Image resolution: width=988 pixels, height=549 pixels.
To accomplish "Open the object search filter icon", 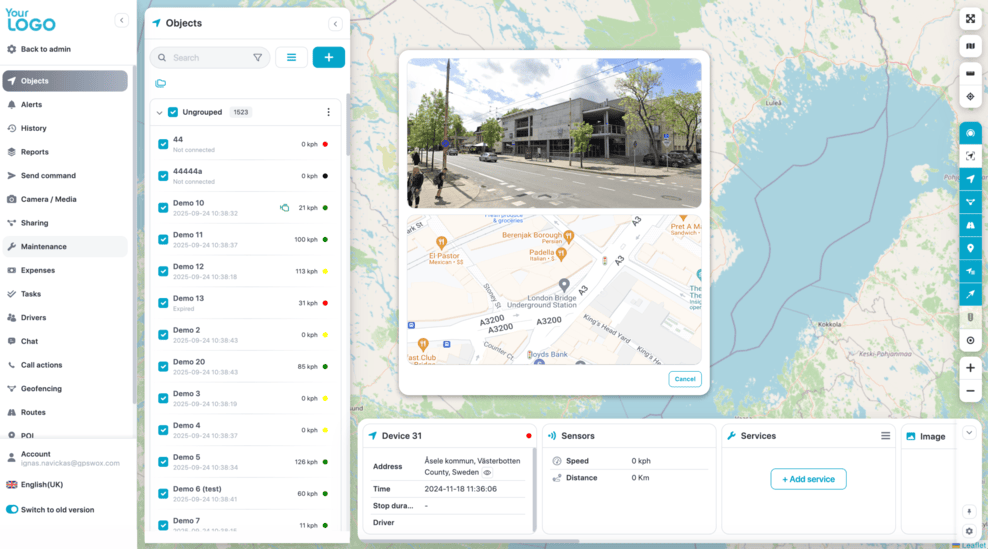I will (x=258, y=57).
